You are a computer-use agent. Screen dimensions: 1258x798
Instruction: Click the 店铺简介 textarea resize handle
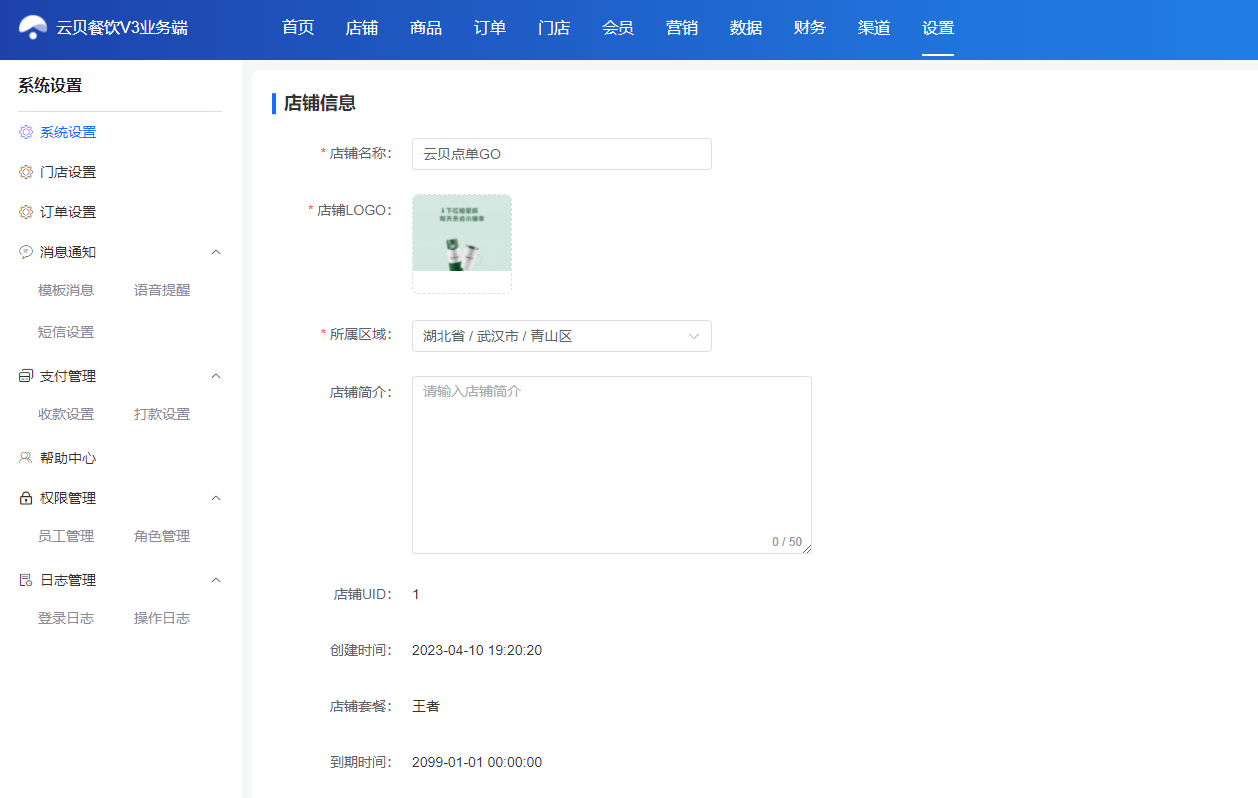coord(807,549)
